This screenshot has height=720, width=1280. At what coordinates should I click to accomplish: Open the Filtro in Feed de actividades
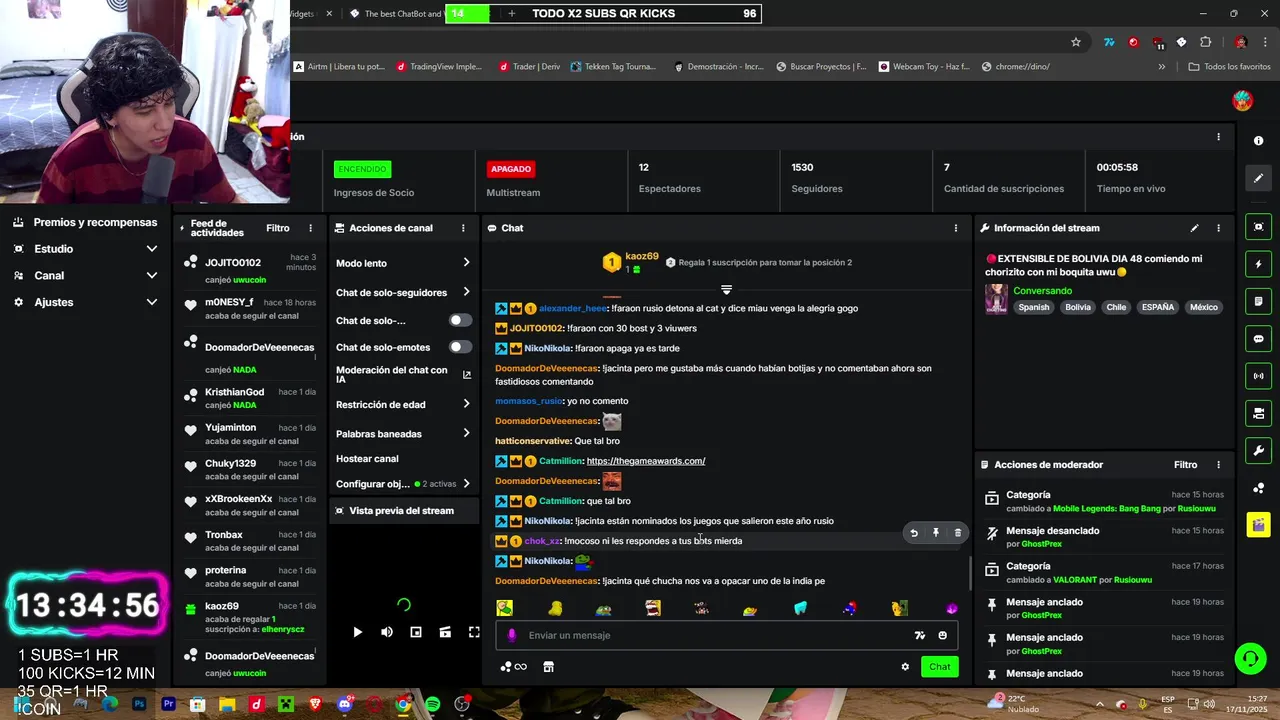(x=278, y=228)
